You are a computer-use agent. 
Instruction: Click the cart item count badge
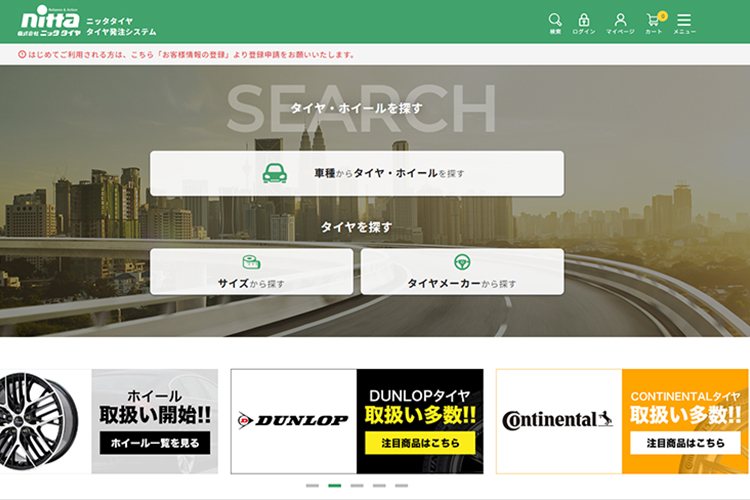[662, 16]
